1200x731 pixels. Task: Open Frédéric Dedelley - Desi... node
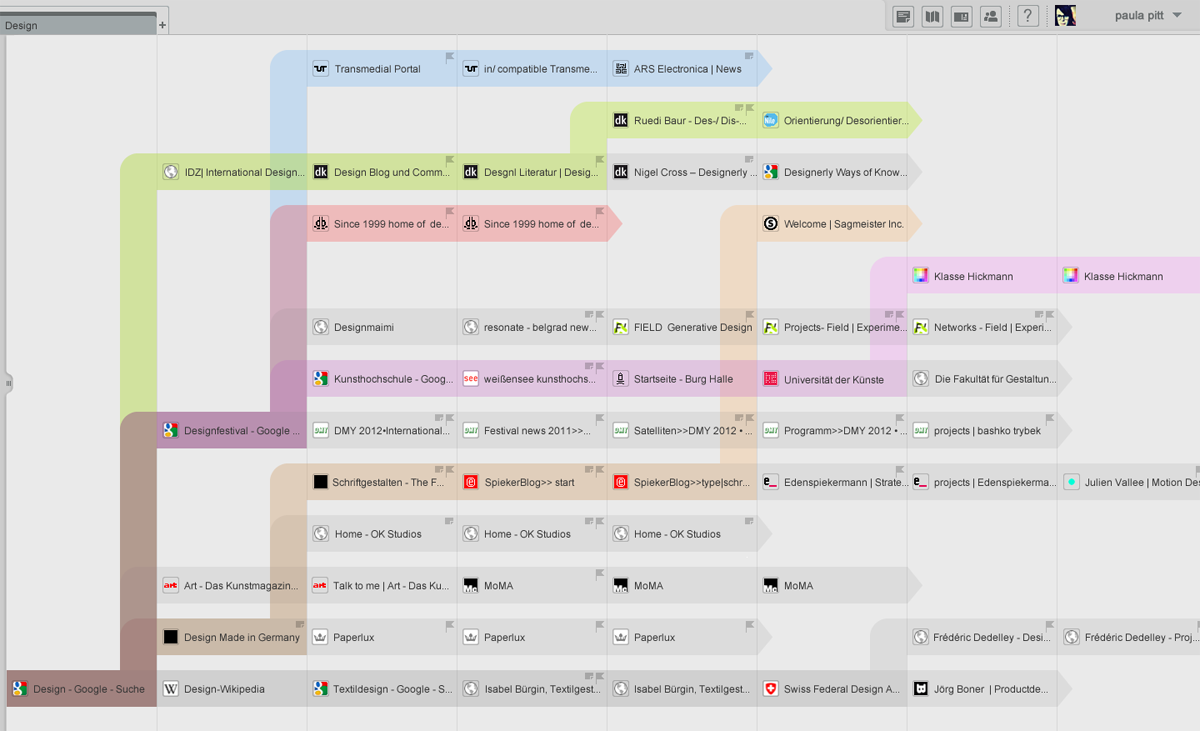point(982,637)
